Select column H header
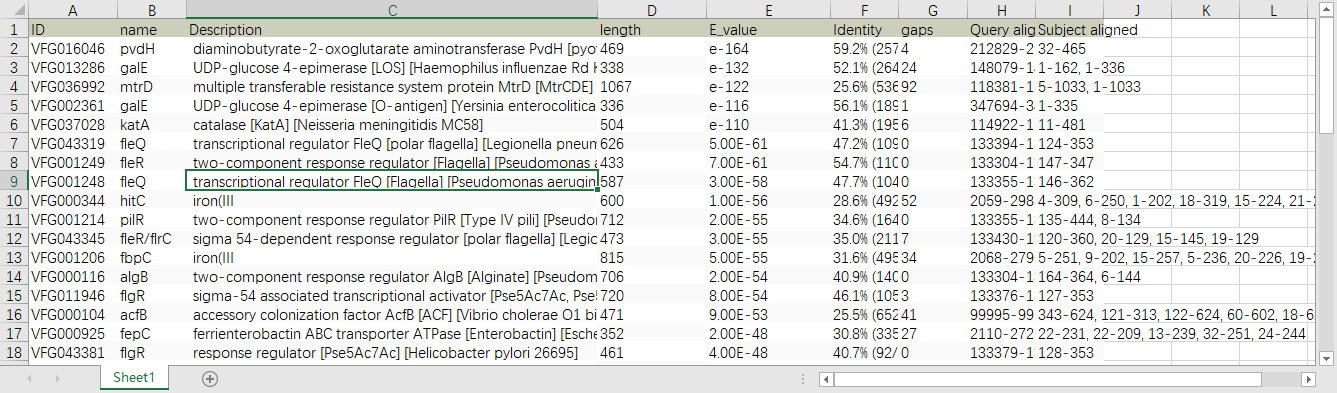The width and height of the screenshot is (1337, 393). click(1002, 10)
